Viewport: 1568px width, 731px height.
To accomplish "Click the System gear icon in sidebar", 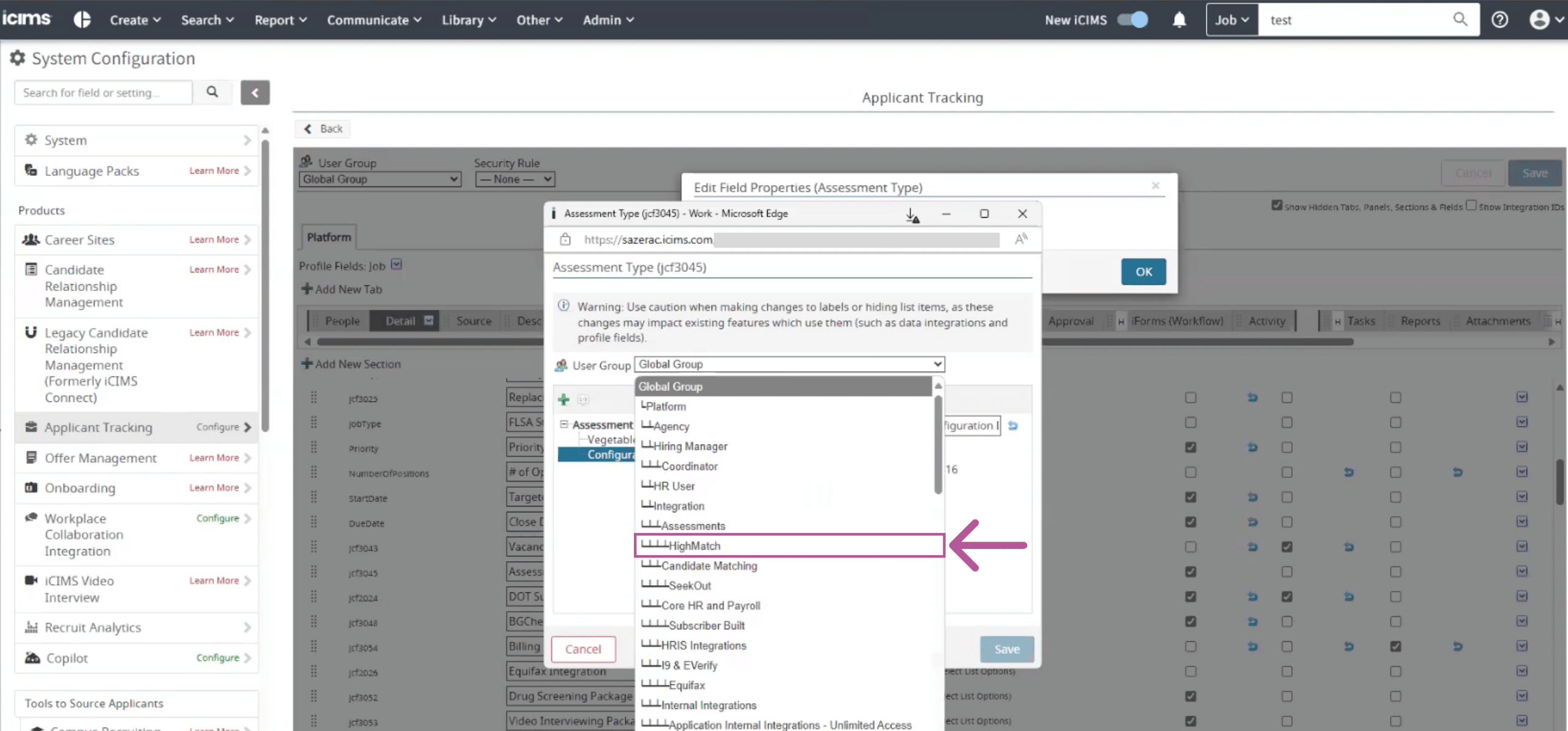I will point(31,140).
